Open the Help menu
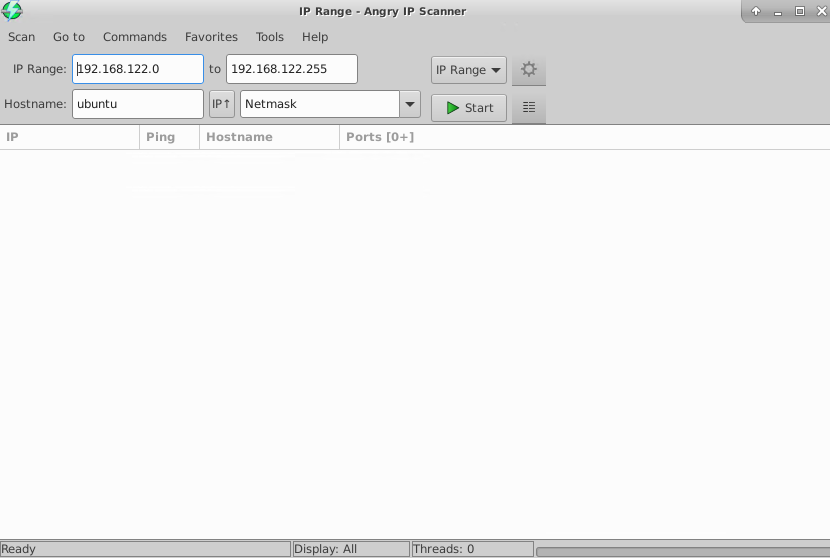830x558 pixels. click(315, 37)
